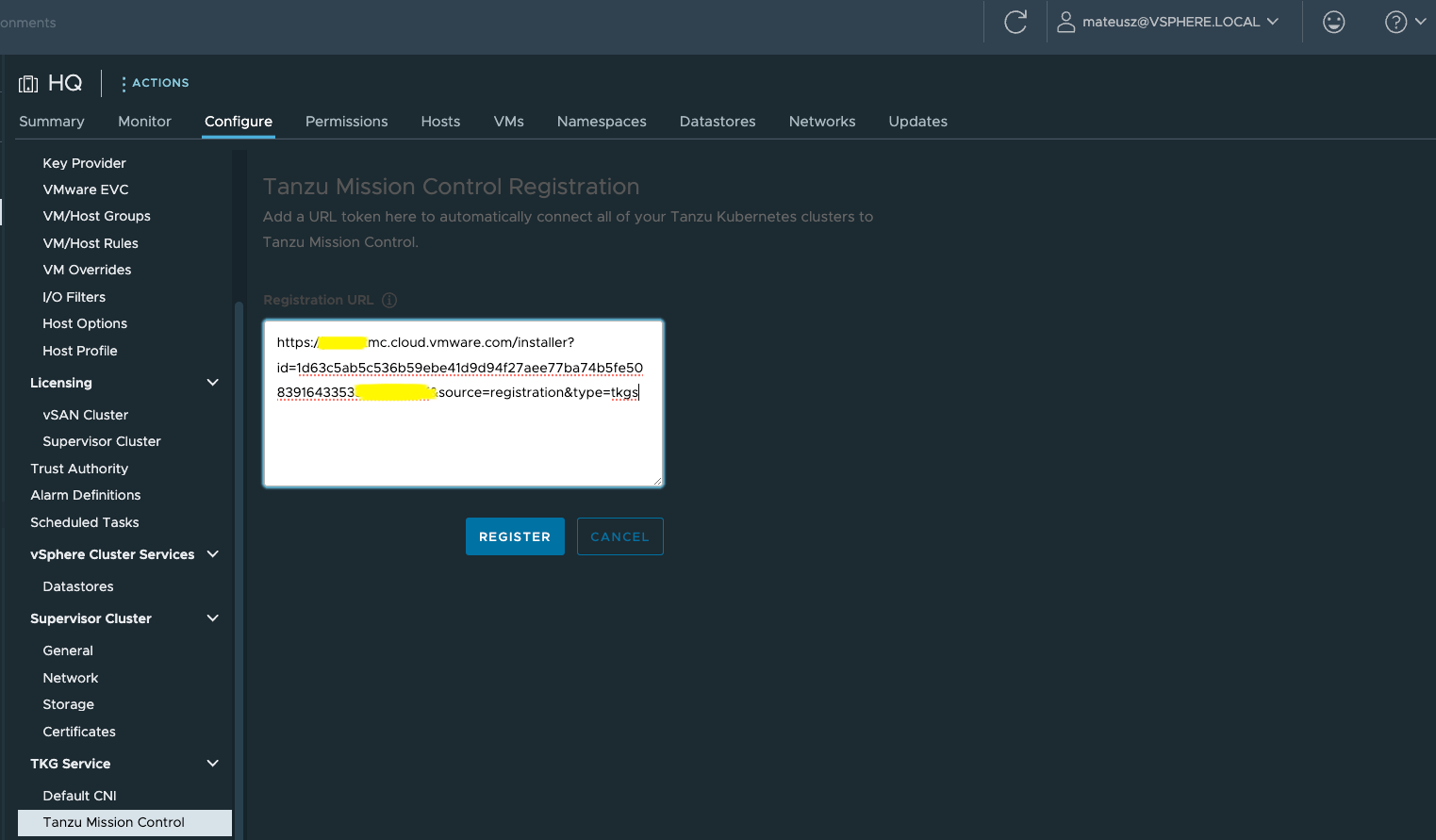1436x840 pixels.
Task: Select Default CNI in the sidebar
Action: tap(79, 795)
